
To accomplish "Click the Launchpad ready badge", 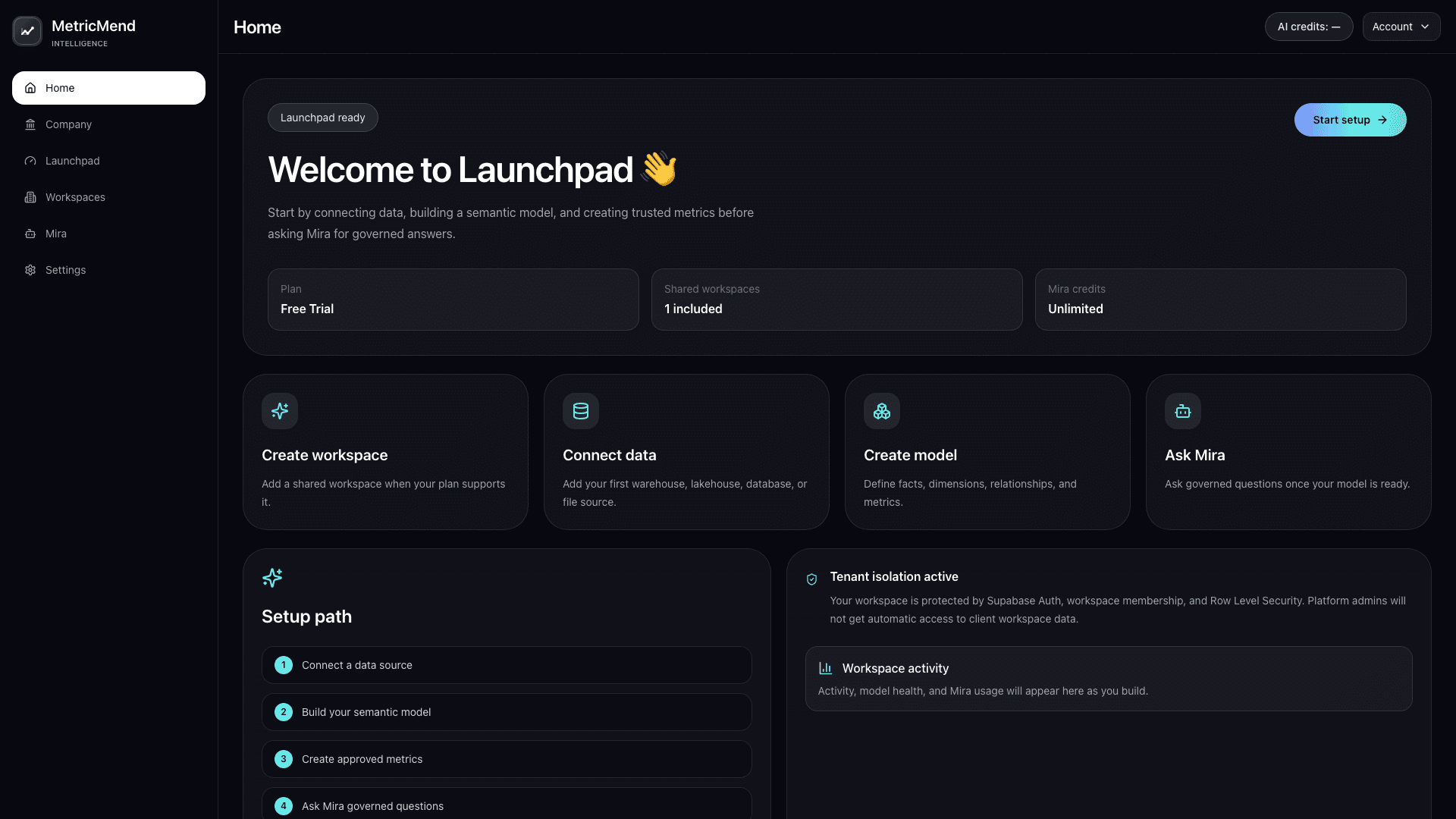I will 322,118.
